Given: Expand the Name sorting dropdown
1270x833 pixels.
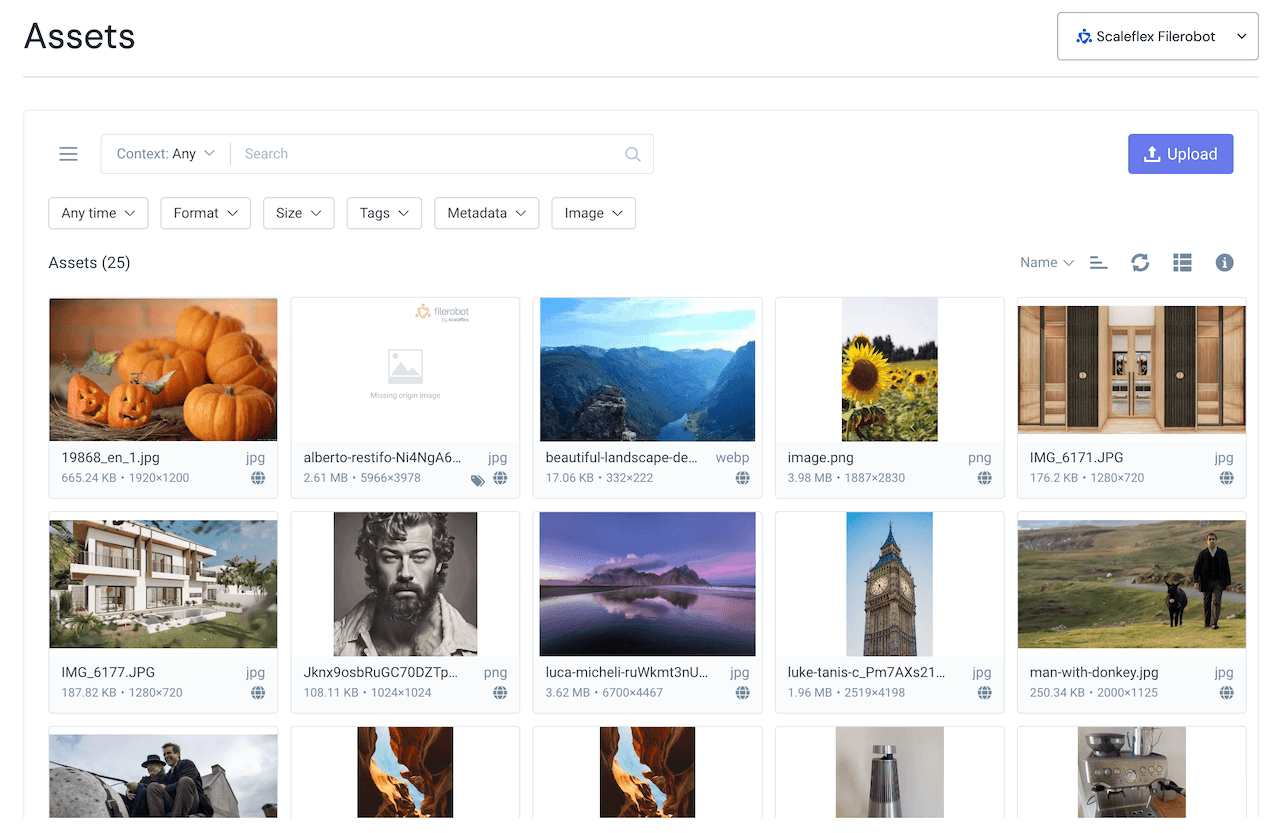Looking at the screenshot, I should coord(1046,262).
